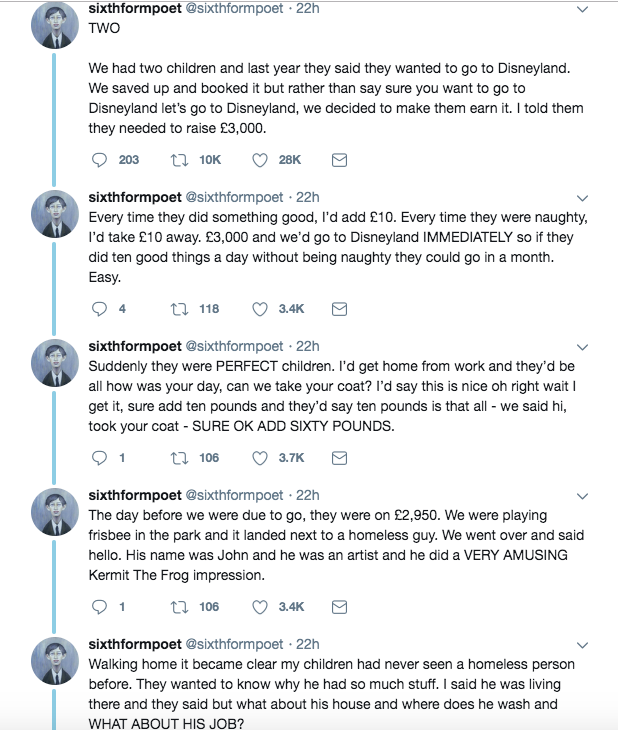
Task: Open dropdown arrow on the TWO tweet
Action: pos(582,9)
